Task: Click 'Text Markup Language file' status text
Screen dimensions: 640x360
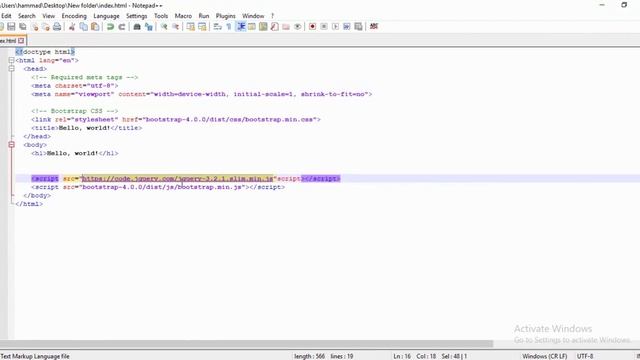Action: pyautogui.click(x=35, y=356)
